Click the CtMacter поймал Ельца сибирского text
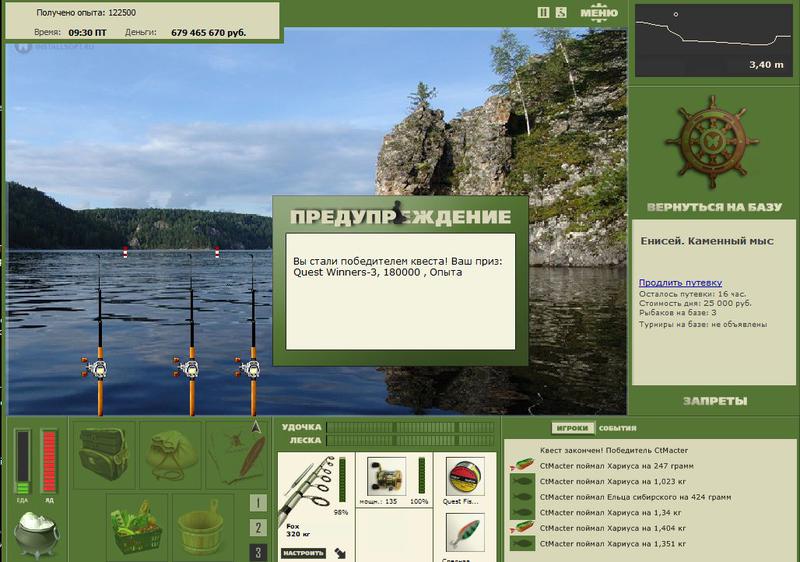 coord(635,497)
